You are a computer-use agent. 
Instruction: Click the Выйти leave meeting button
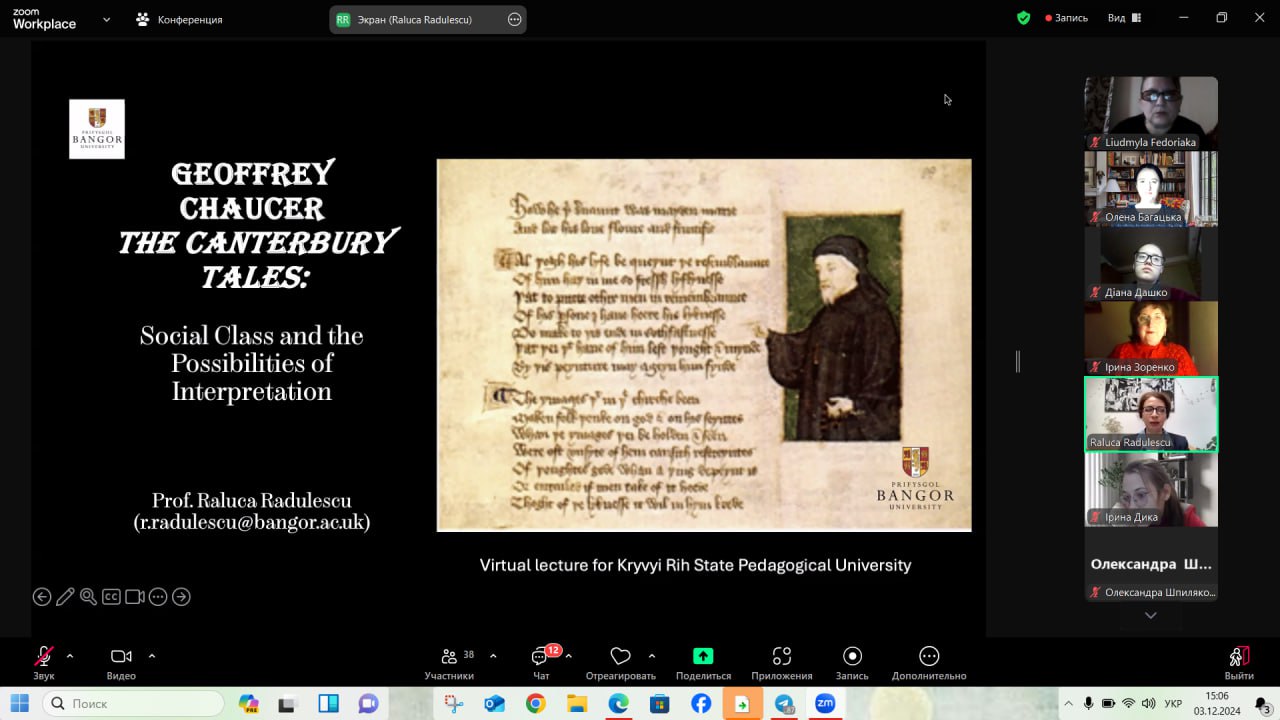tap(1239, 663)
